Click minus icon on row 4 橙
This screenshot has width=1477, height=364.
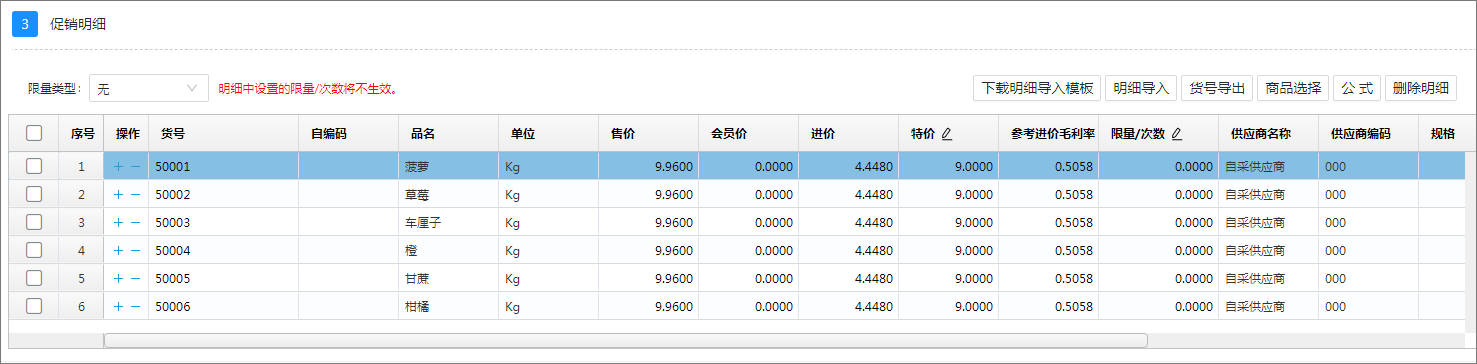(x=135, y=251)
